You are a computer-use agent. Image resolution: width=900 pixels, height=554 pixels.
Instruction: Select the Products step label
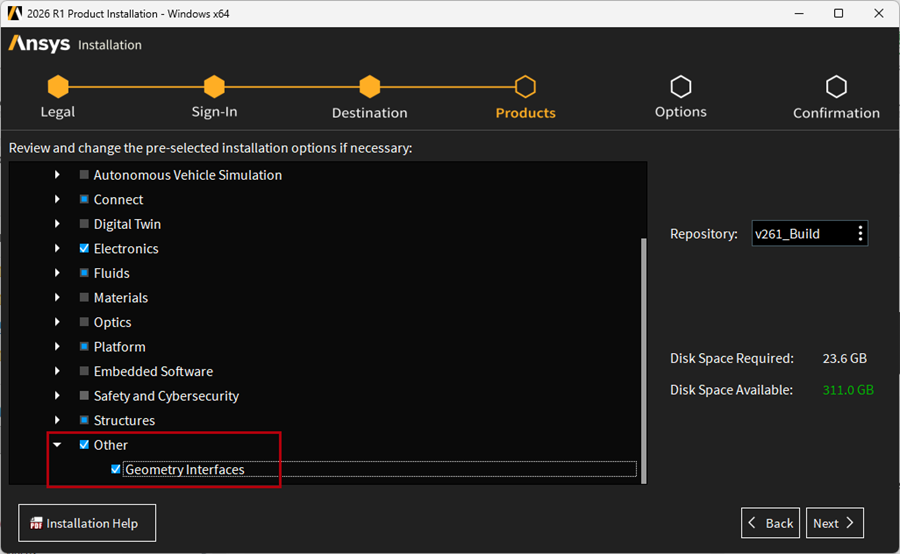(x=525, y=113)
